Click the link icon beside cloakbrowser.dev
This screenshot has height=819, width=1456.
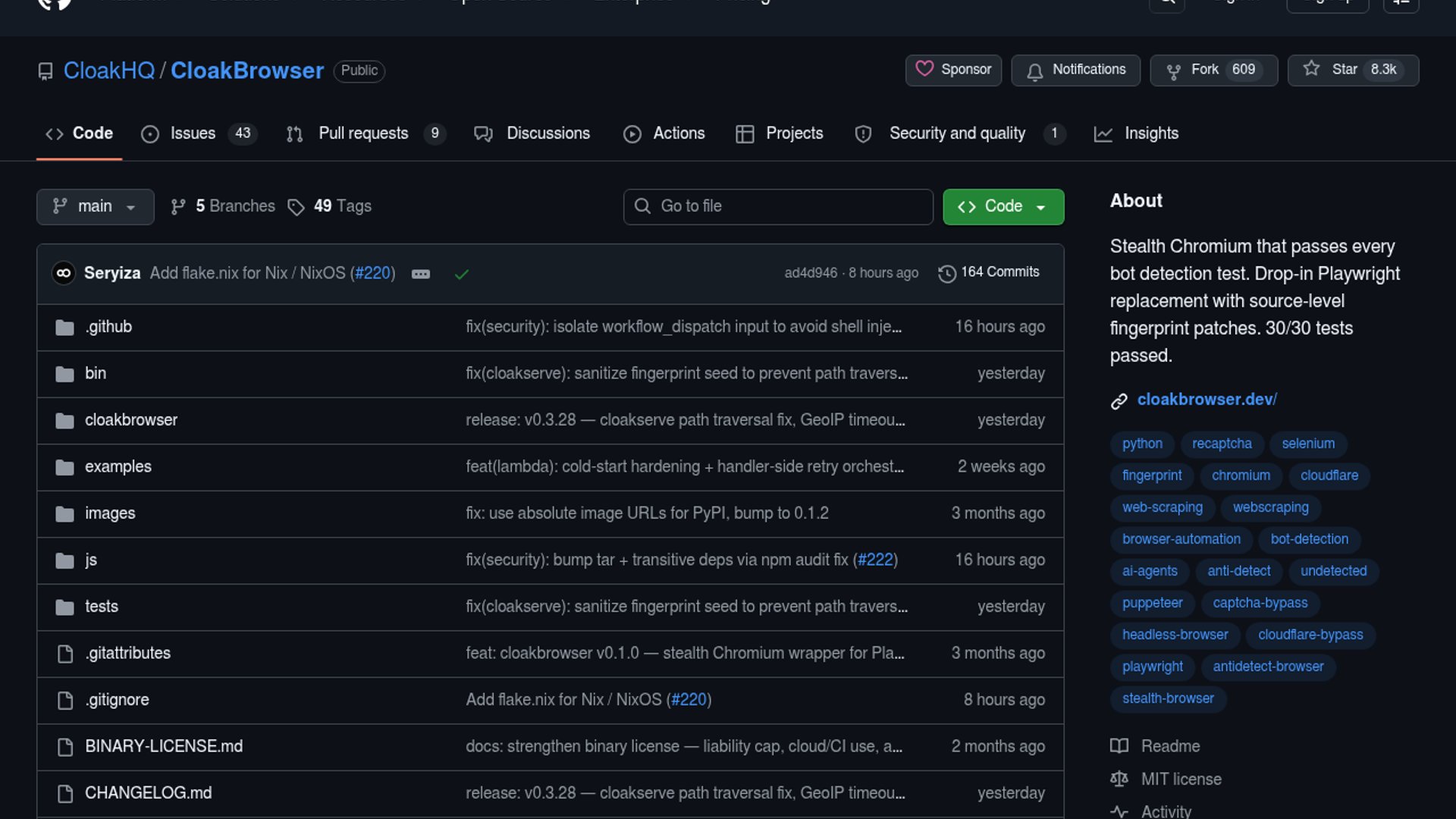pyautogui.click(x=1119, y=401)
